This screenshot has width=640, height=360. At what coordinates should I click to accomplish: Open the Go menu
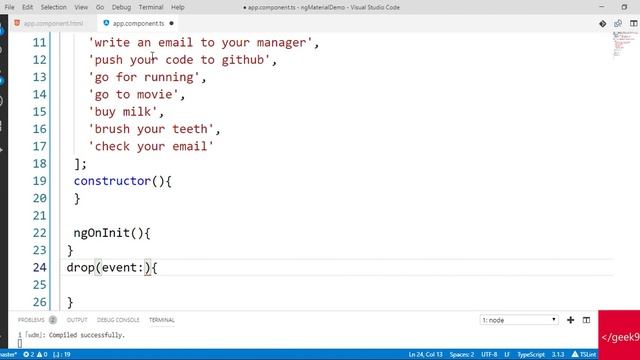click(x=100, y=7)
